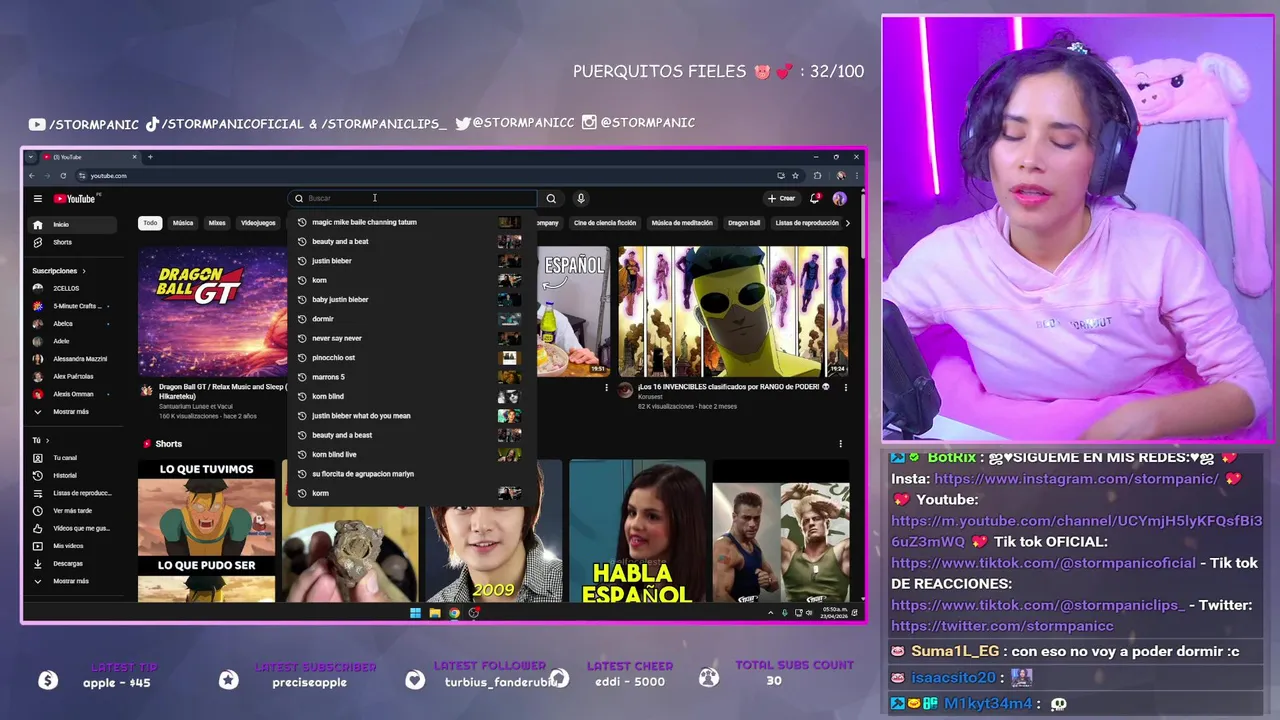The width and height of the screenshot is (1280, 720).
Task: Choose suggestion "marrons 5"
Action: (410, 377)
